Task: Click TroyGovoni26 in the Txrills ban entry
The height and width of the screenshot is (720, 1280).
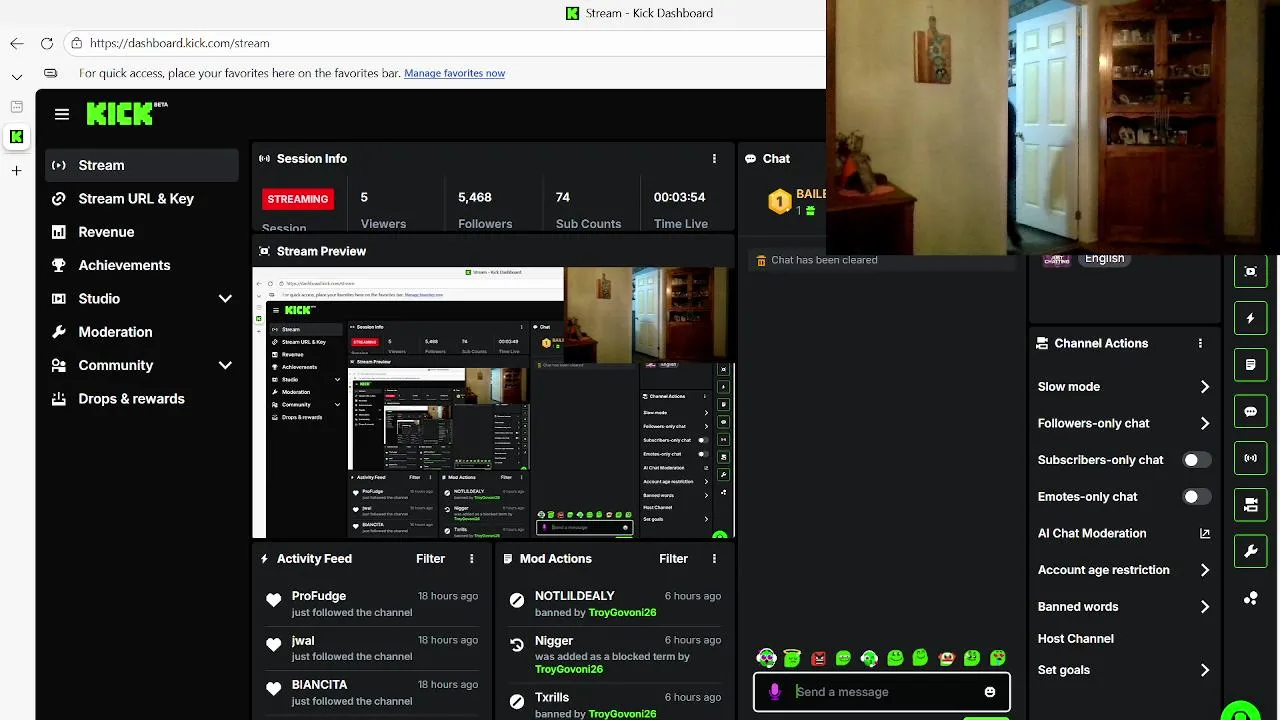Action: 622,714
